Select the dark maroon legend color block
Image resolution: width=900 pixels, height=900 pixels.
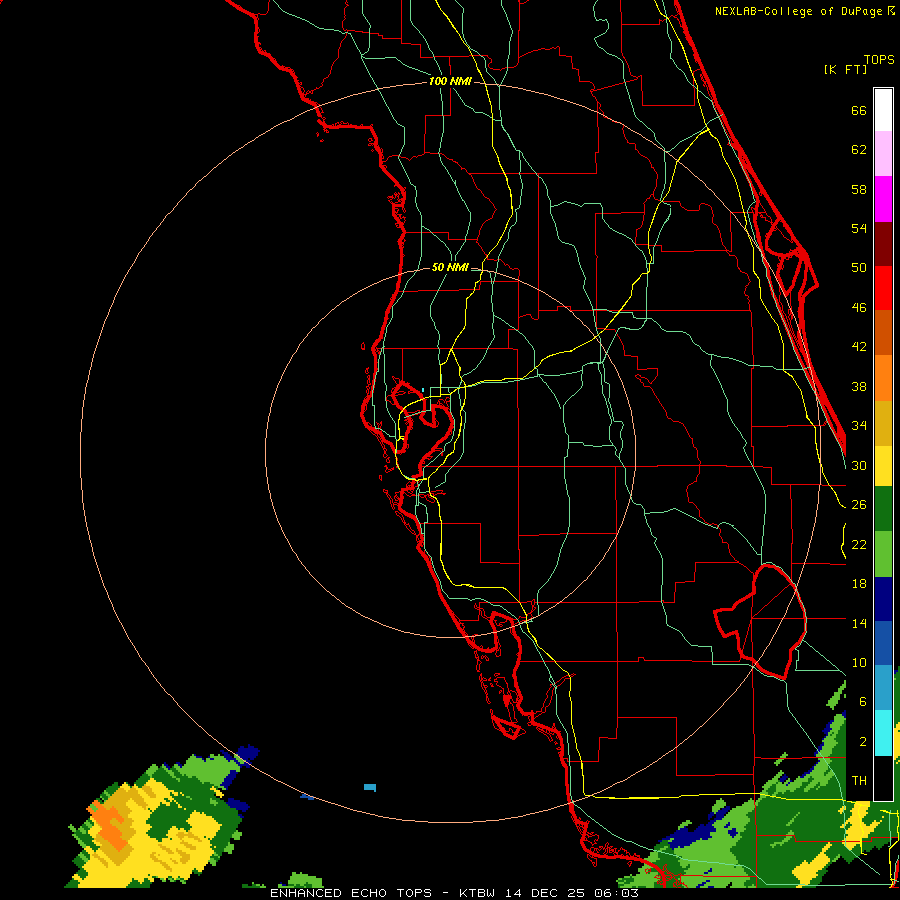(883, 244)
